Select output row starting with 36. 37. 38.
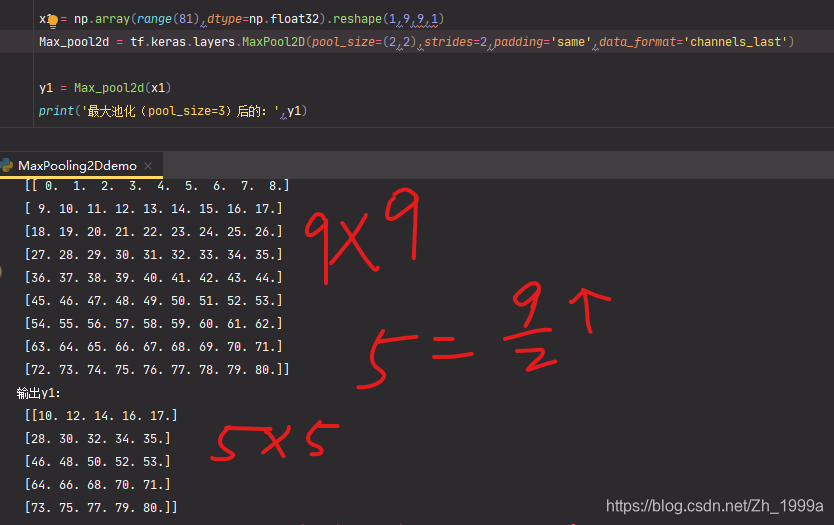The image size is (834, 525). pyautogui.click(x=153, y=277)
